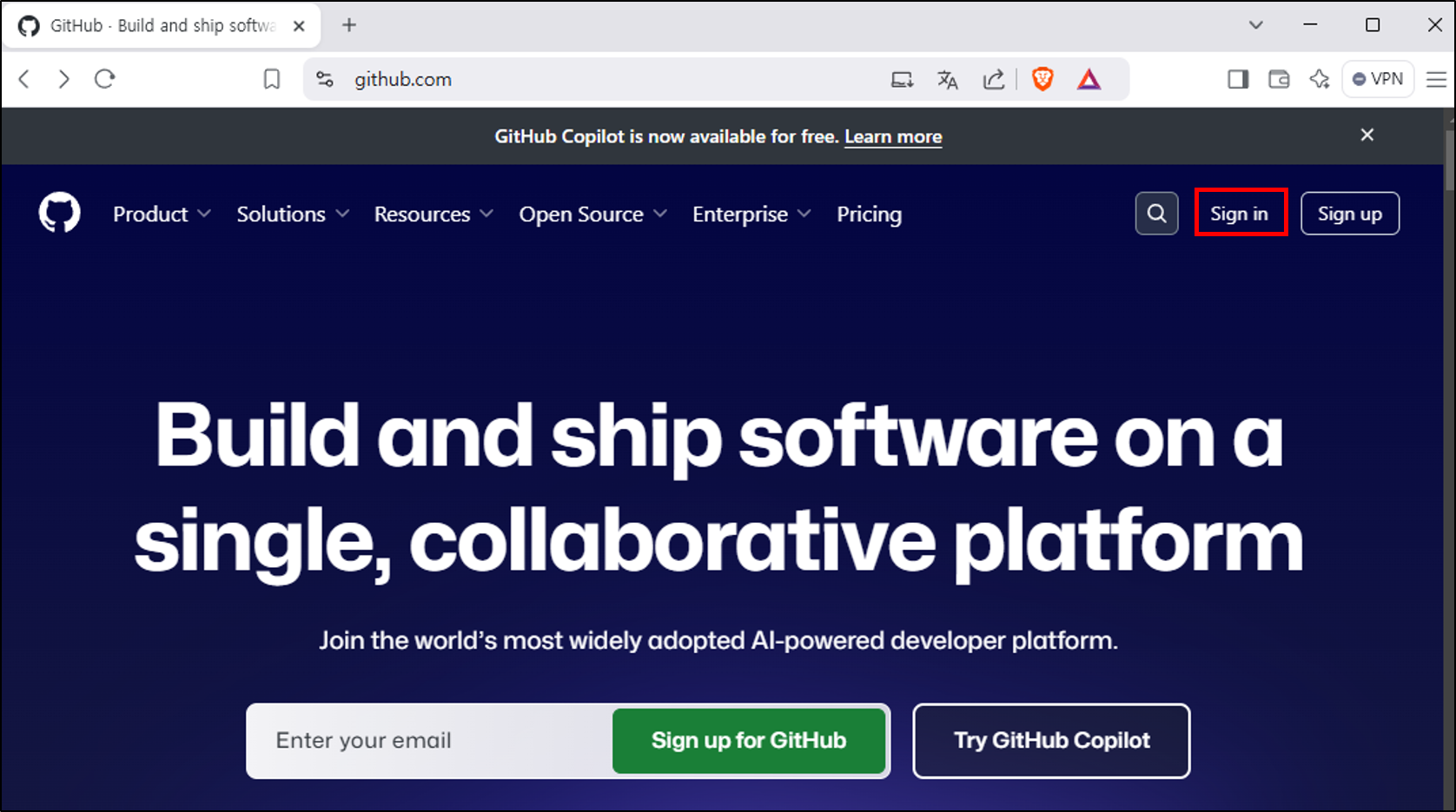Click the green Sign up for GitHub button
1456x812 pixels.
point(749,740)
